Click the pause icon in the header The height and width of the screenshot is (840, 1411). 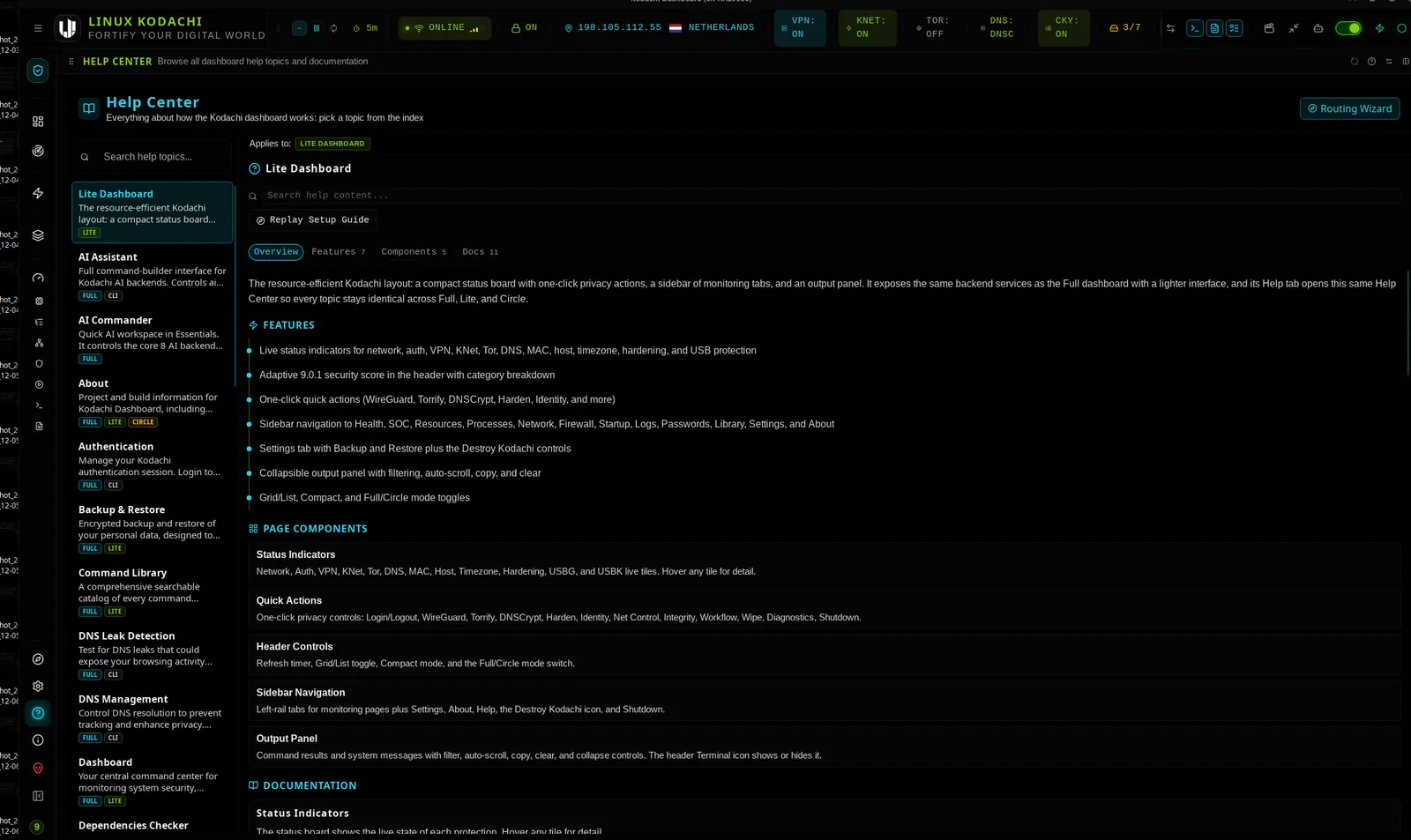click(317, 28)
